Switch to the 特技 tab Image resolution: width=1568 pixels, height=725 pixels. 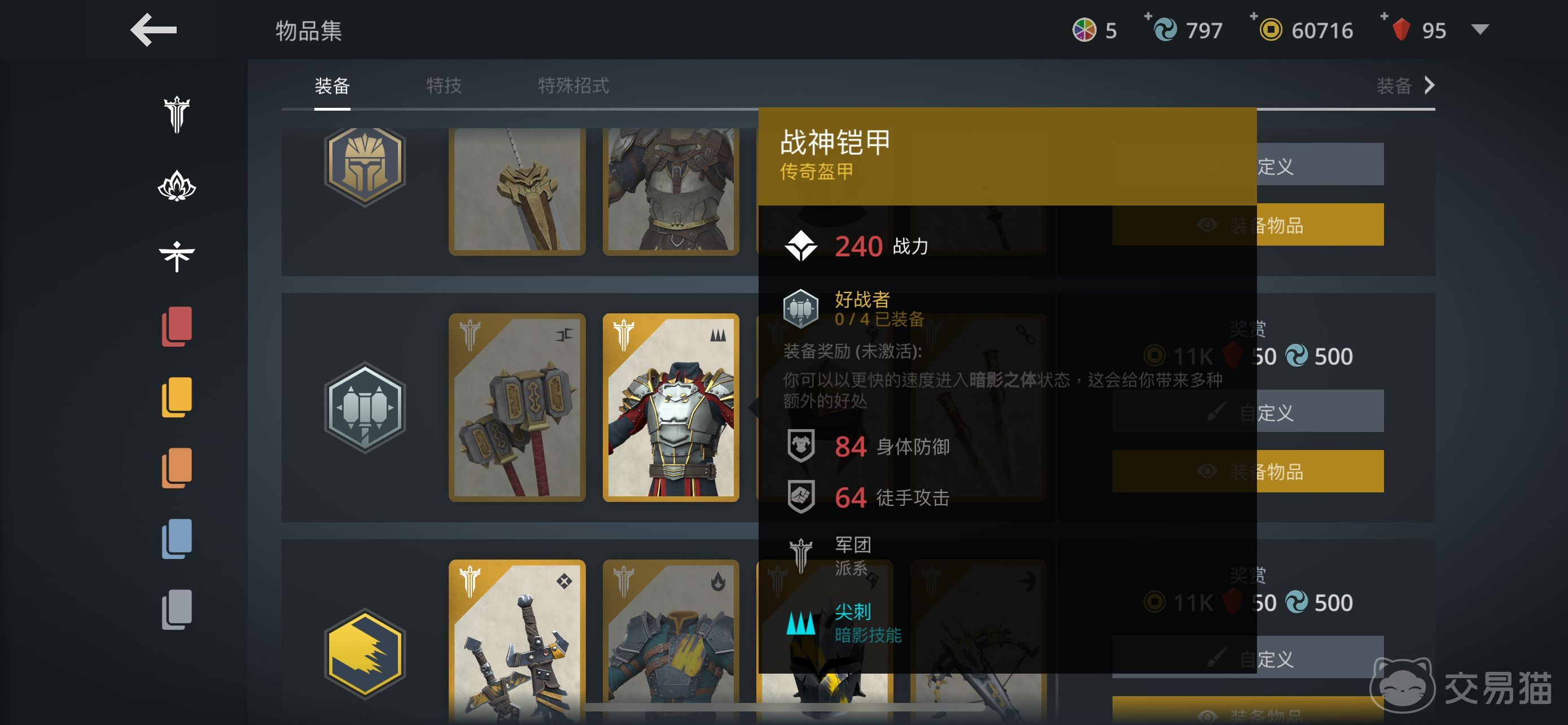click(x=444, y=85)
